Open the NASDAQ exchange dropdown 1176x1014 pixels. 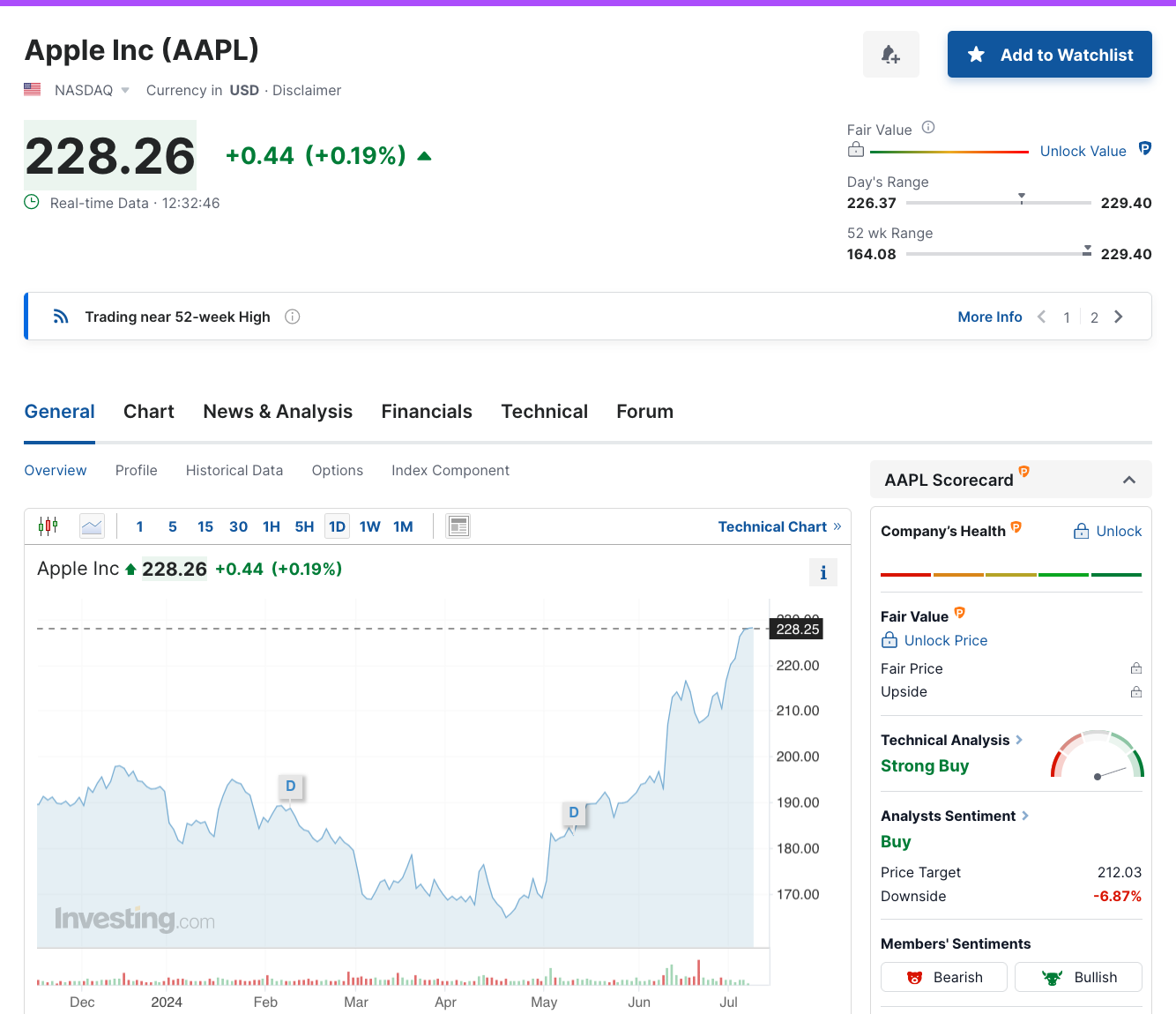pos(92,90)
